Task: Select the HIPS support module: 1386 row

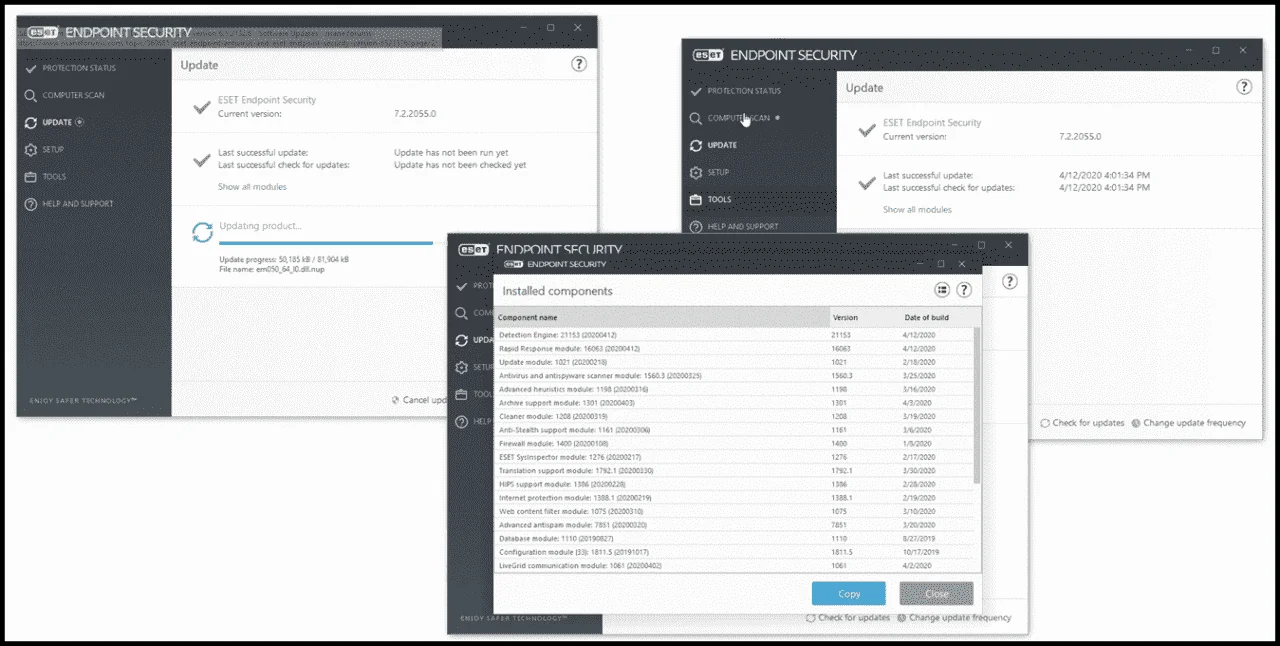Action: [x=734, y=483]
